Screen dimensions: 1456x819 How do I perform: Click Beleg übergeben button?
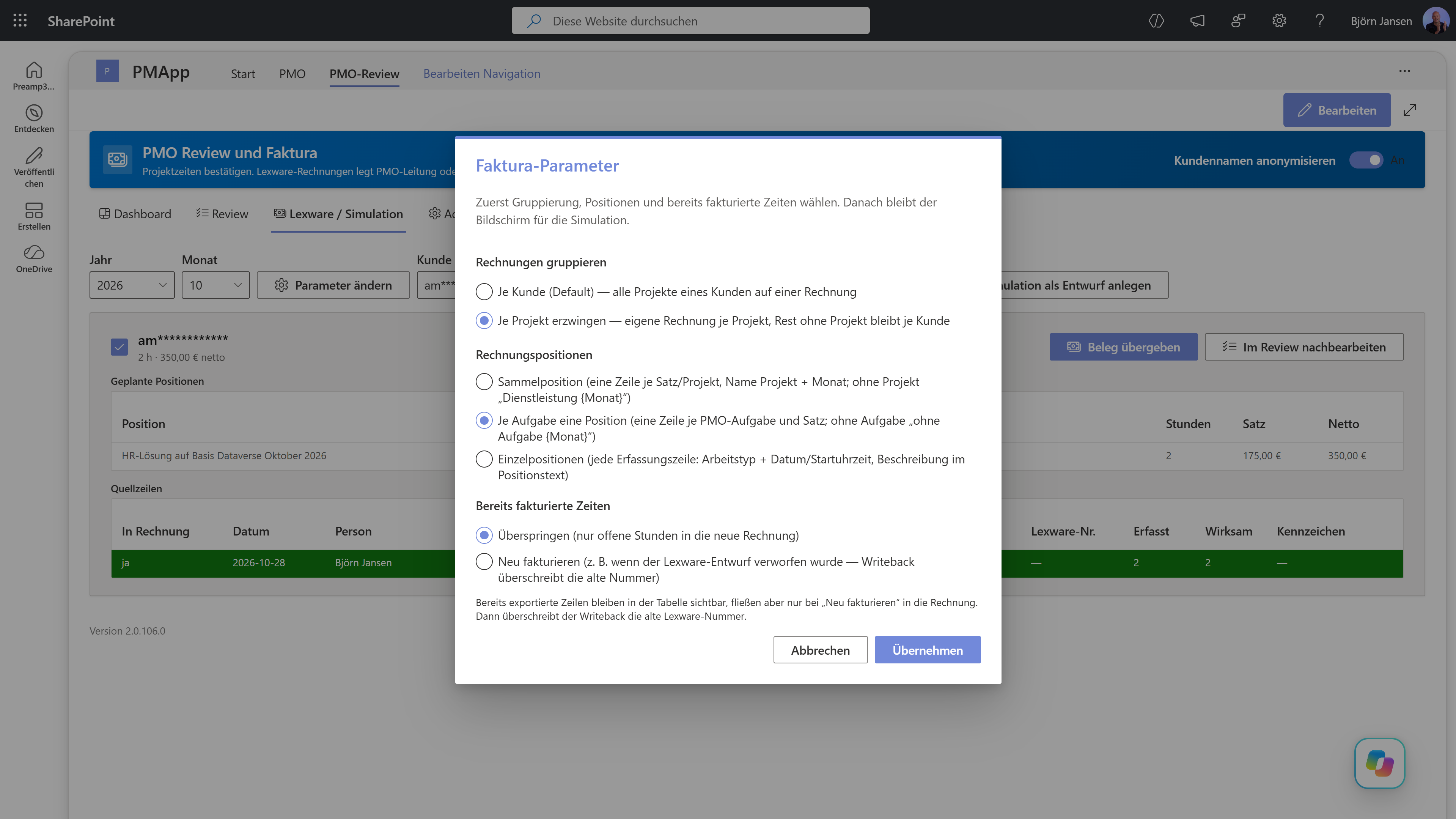[x=1124, y=347]
